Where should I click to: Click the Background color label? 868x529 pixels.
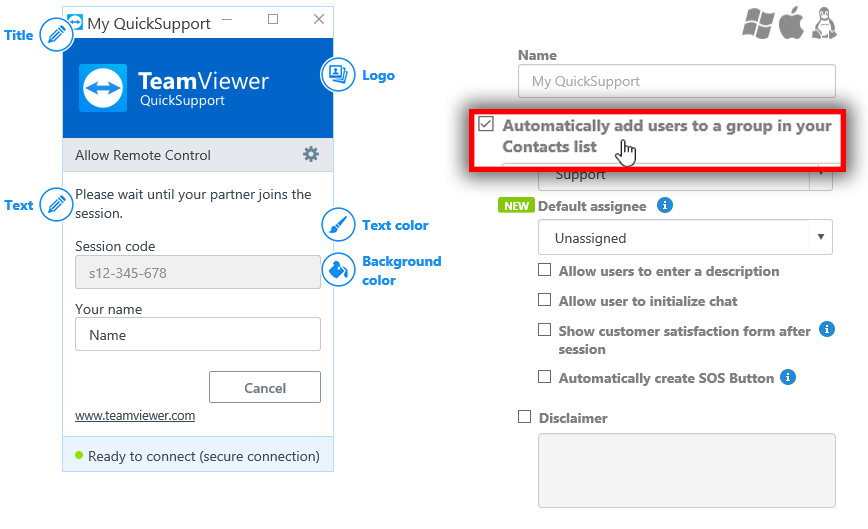point(402,271)
